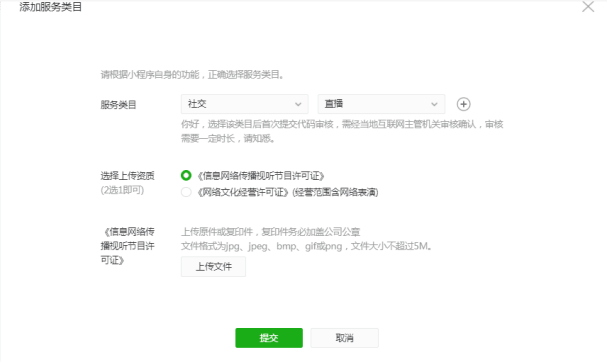Viewport: 607px width, 363px height.
Task: Select 《信息网络传播视听节目许可证》 radio option
Action: pyautogui.click(x=186, y=175)
